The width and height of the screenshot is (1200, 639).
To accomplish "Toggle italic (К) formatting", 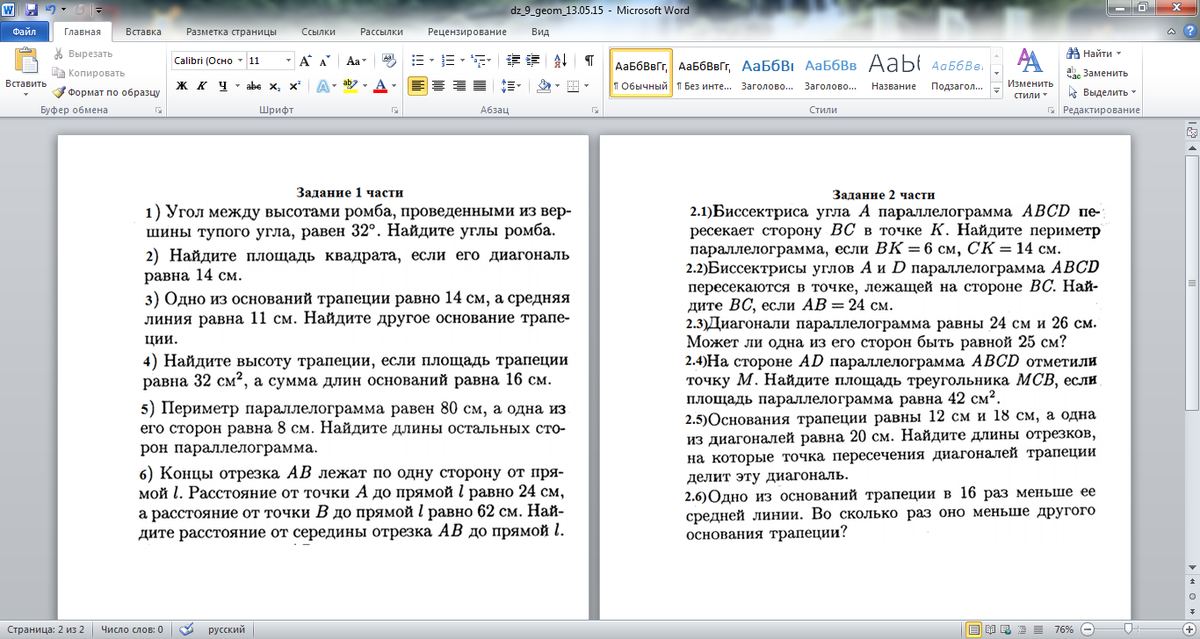I will pos(202,86).
